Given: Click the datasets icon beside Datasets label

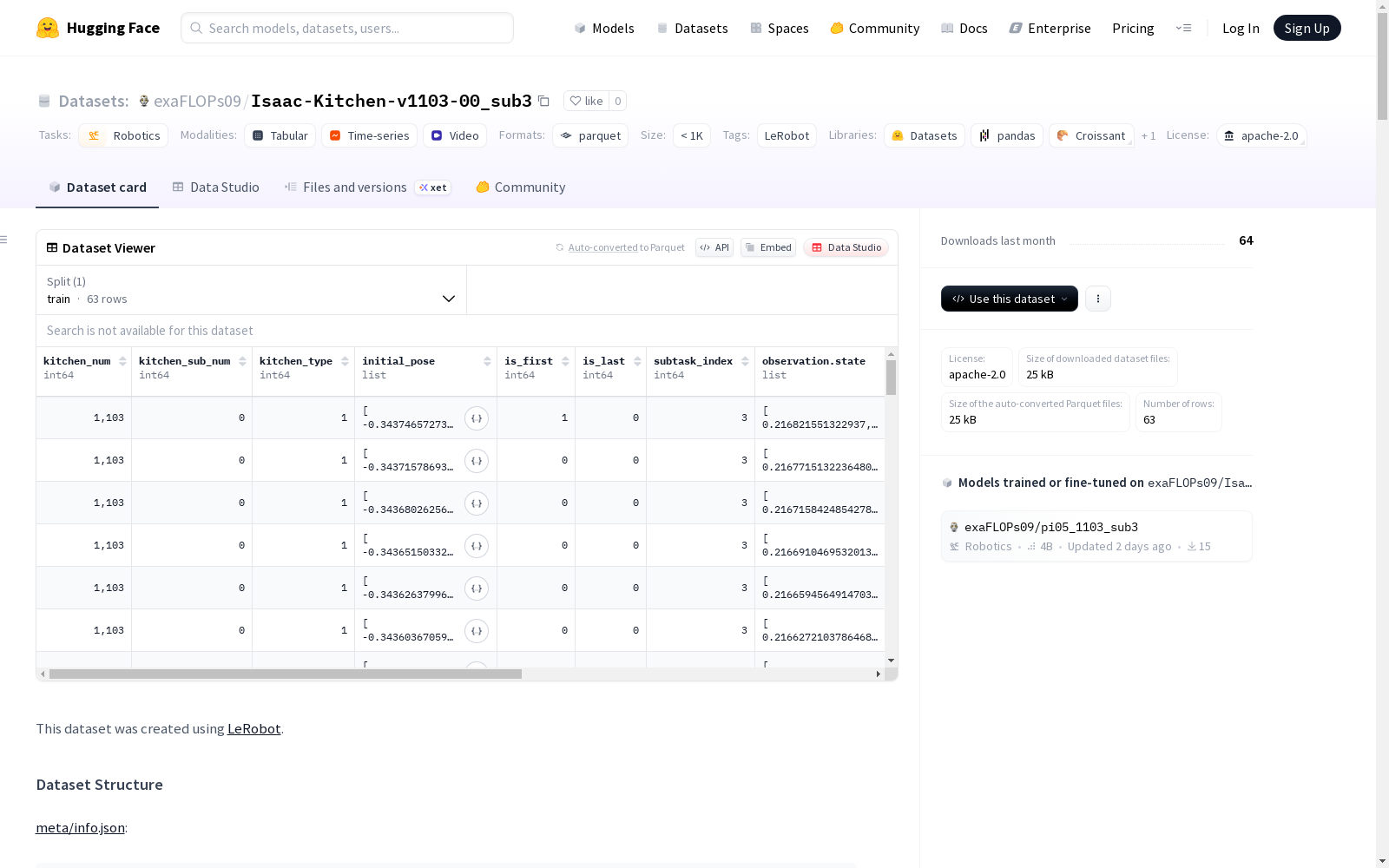Looking at the screenshot, I should 44,101.
